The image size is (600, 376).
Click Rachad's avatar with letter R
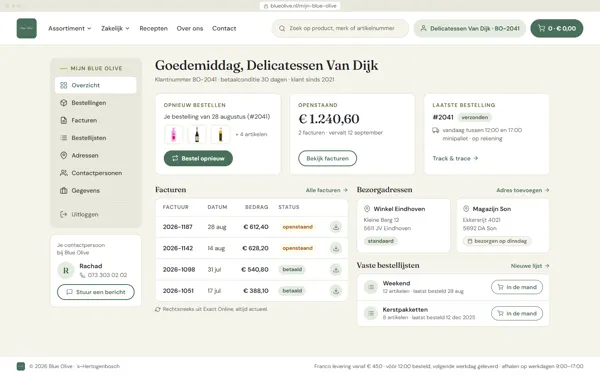click(66, 270)
